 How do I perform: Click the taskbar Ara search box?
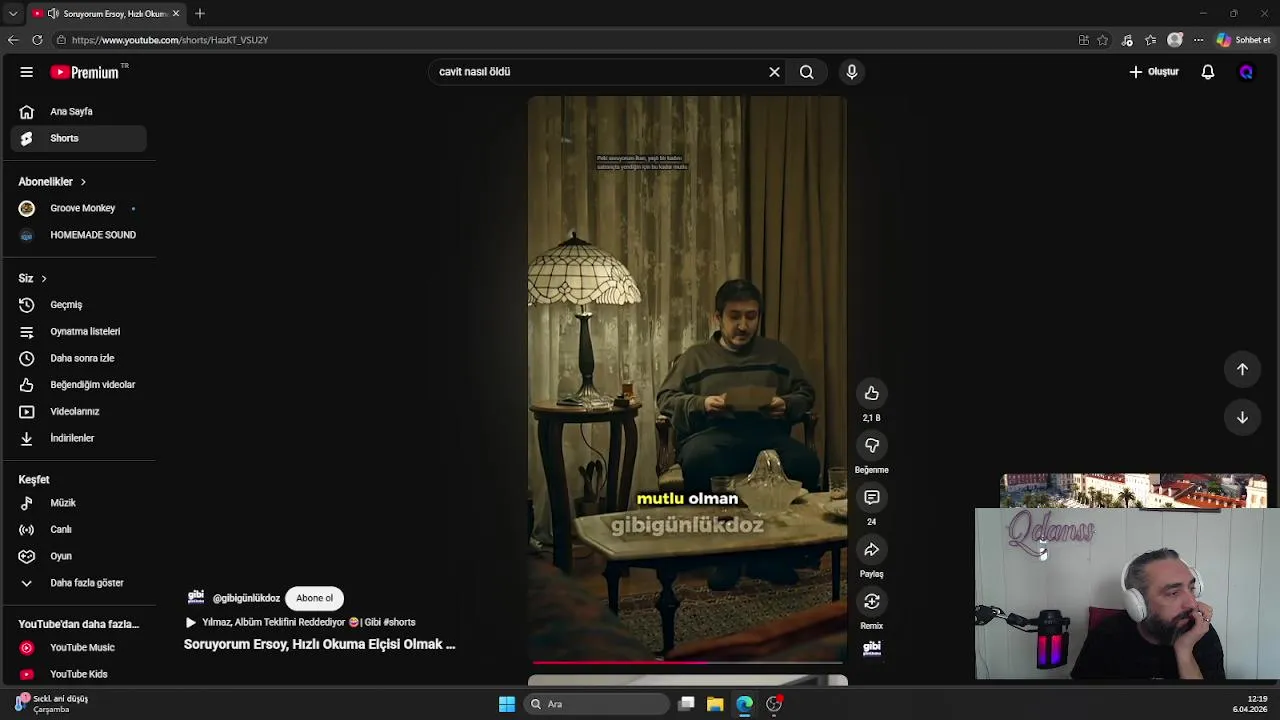pyautogui.click(x=598, y=704)
